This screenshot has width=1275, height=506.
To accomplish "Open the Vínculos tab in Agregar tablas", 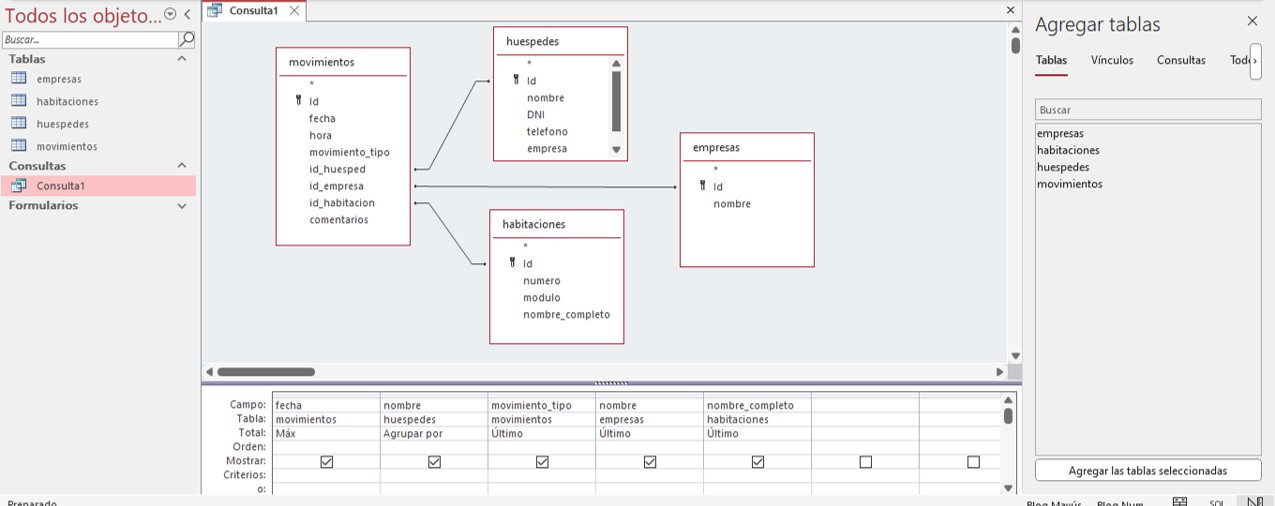I will click(x=1112, y=60).
